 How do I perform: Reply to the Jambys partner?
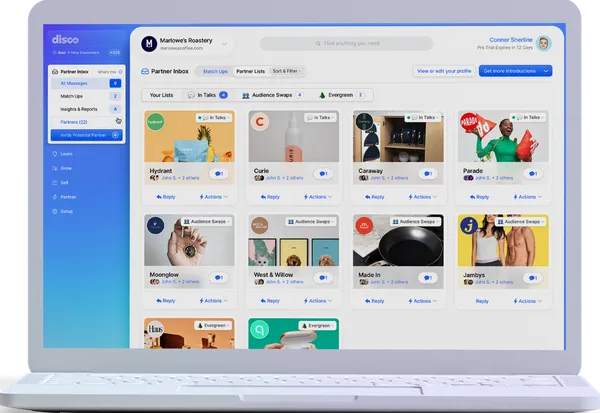pyautogui.click(x=482, y=301)
